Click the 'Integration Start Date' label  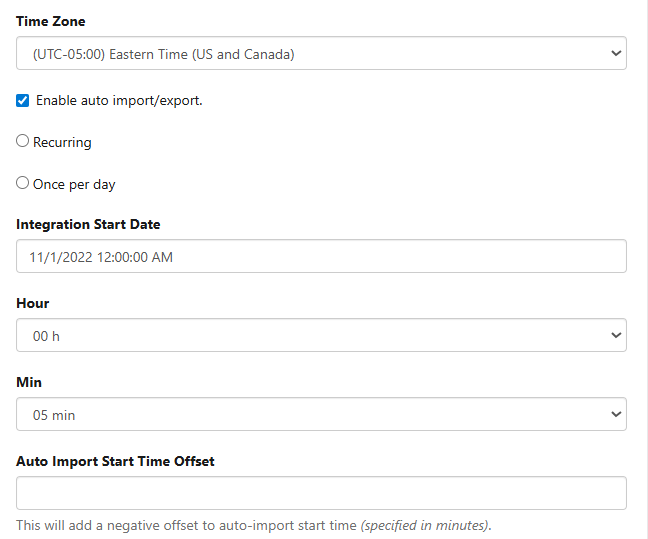coord(88,224)
